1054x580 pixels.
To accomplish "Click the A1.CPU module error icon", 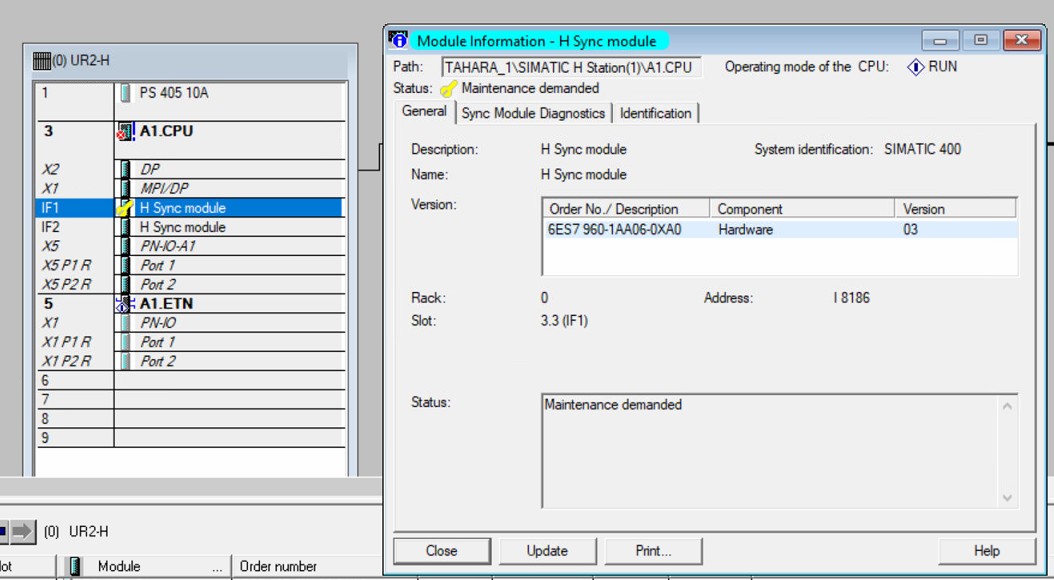I will (125, 131).
